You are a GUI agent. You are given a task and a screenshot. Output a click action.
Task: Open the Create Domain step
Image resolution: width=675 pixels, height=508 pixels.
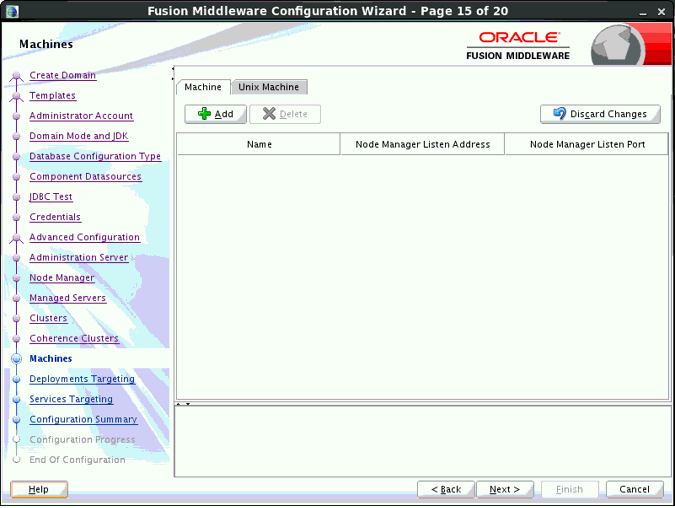62,75
